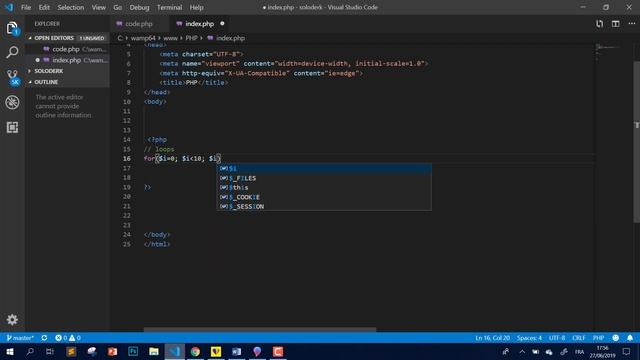This screenshot has height=360, width=640.
Task: Open the editor More Actions ellipsis
Action: [631, 24]
